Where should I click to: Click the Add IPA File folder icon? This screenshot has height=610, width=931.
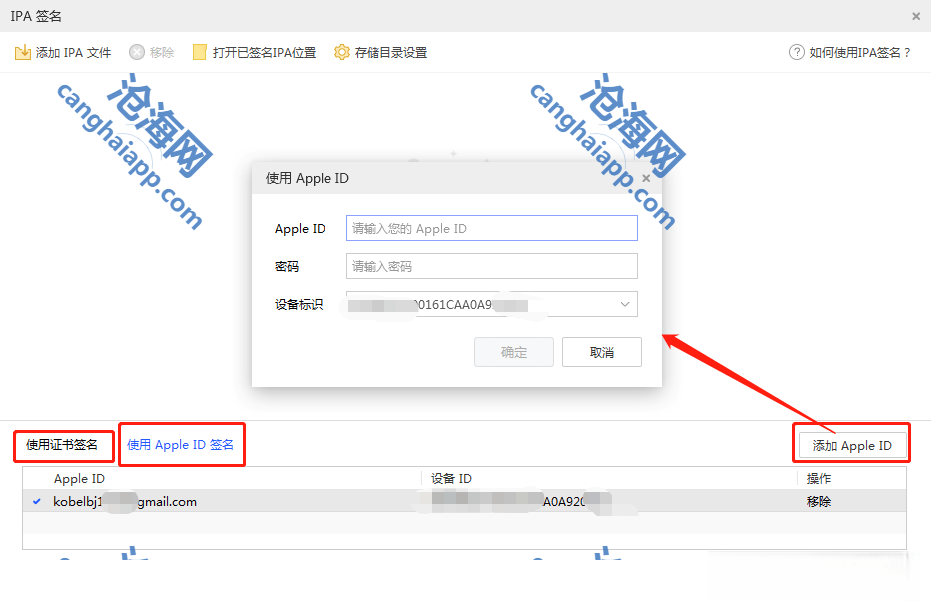(23, 52)
